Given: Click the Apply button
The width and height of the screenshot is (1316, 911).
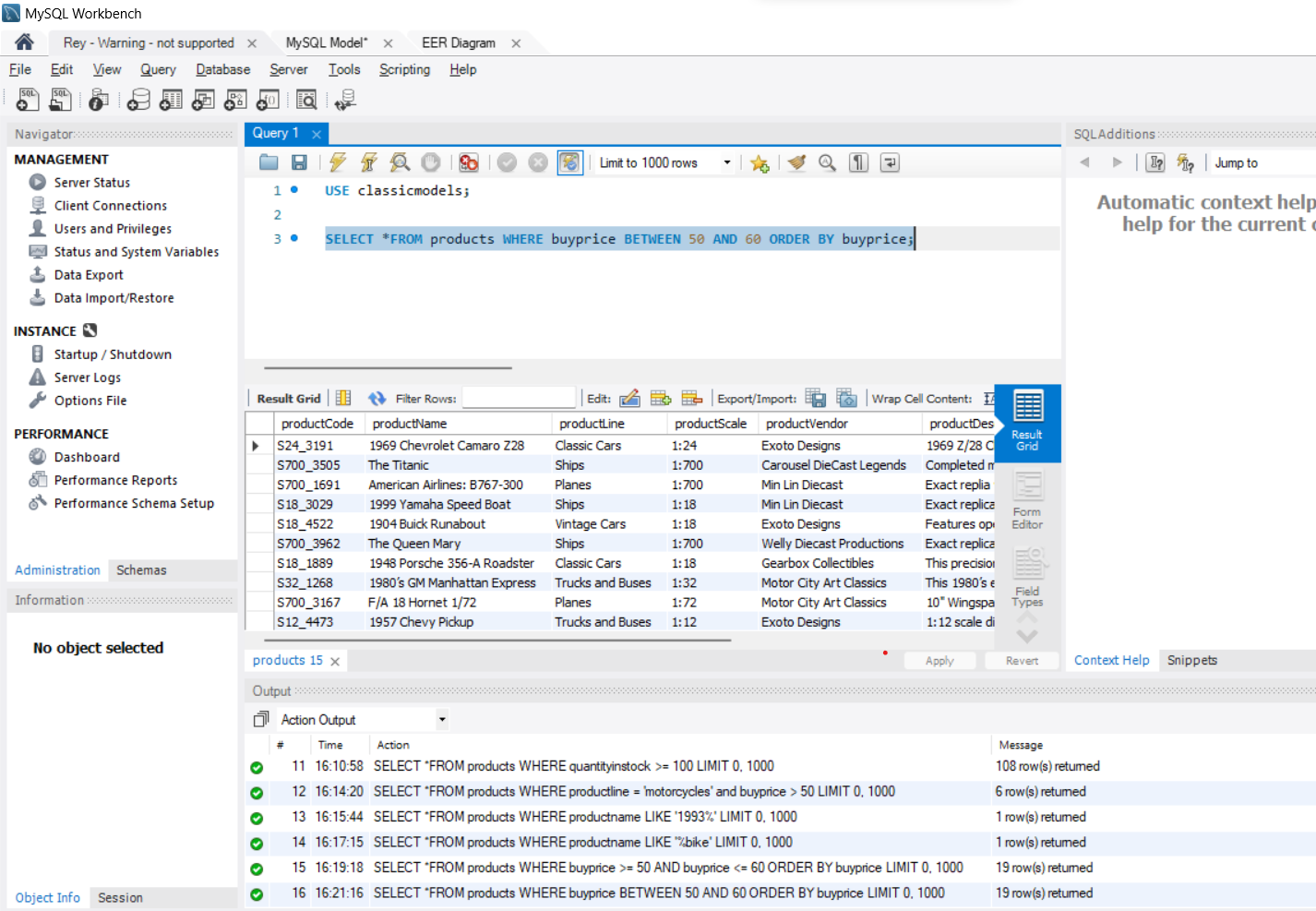Looking at the screenshot, I should pyautogui.click(x=939, y=661).
